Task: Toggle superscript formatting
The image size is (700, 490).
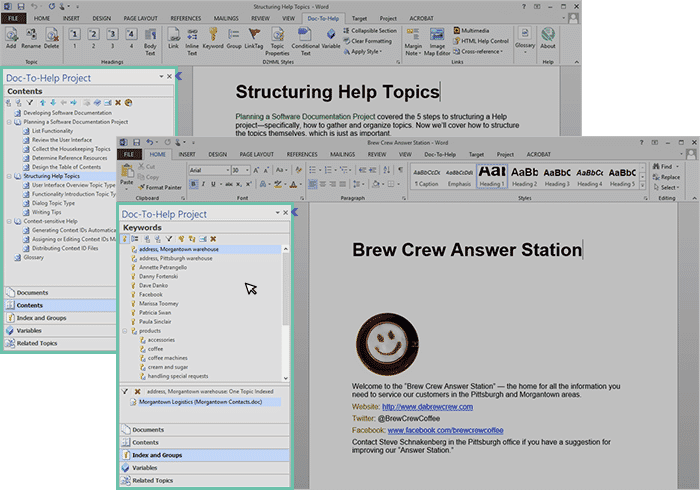Action: [x=249, y=184]
